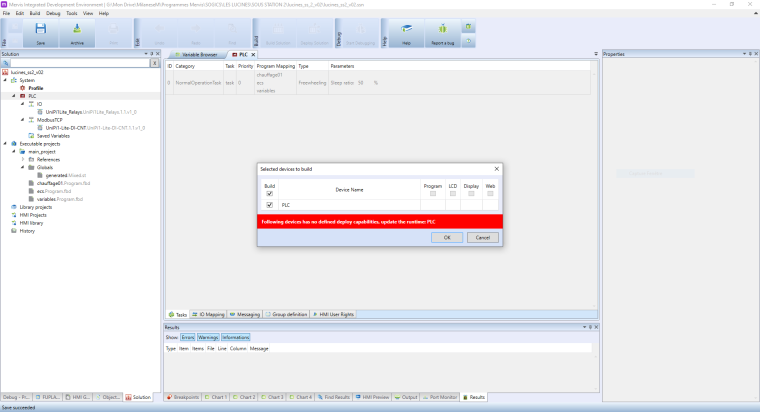
Task: Click OK in the build dialog
Action: click(x=447, y=237)
